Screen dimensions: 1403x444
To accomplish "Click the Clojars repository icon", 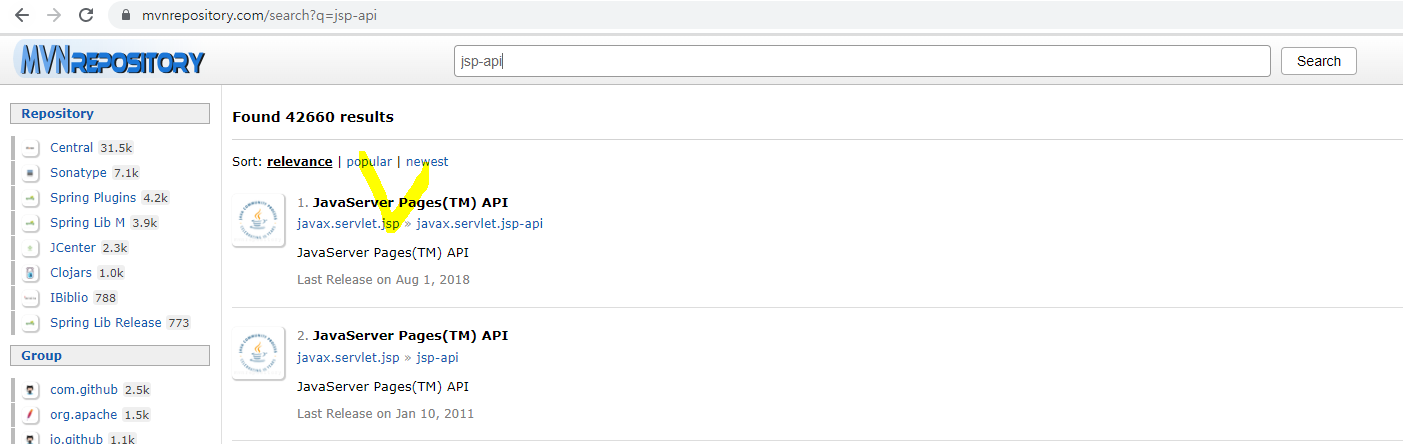I will [x=31, y=273].
